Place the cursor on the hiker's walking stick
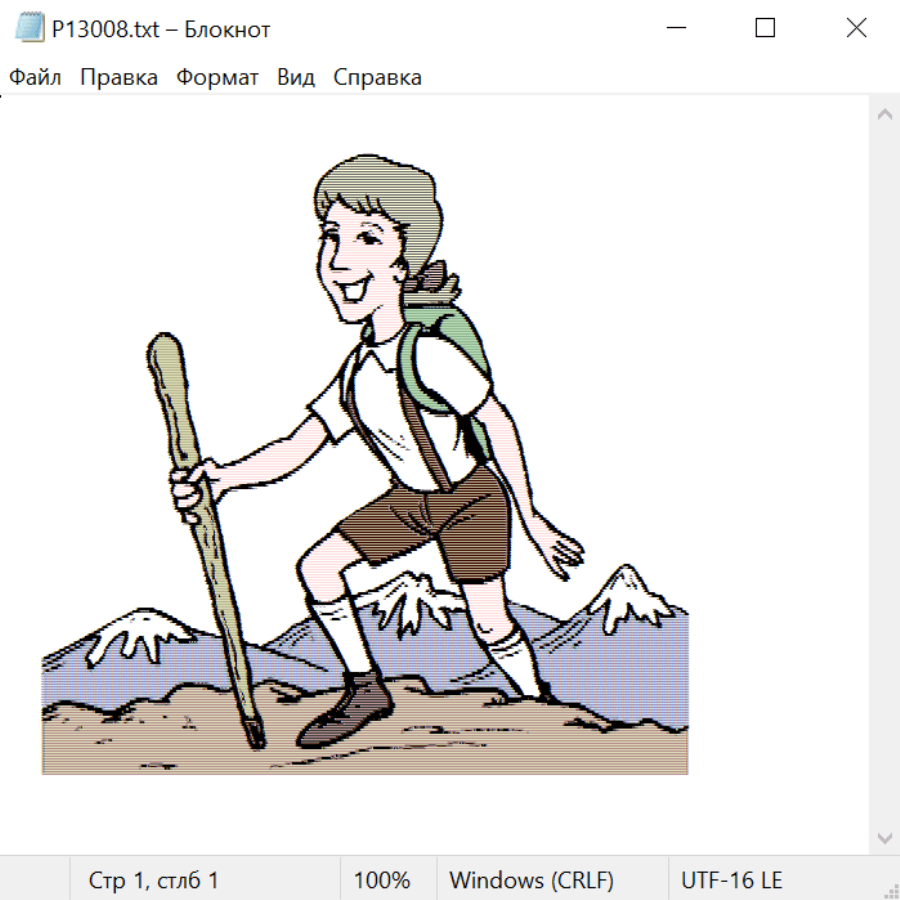 [x=200, y=520]
